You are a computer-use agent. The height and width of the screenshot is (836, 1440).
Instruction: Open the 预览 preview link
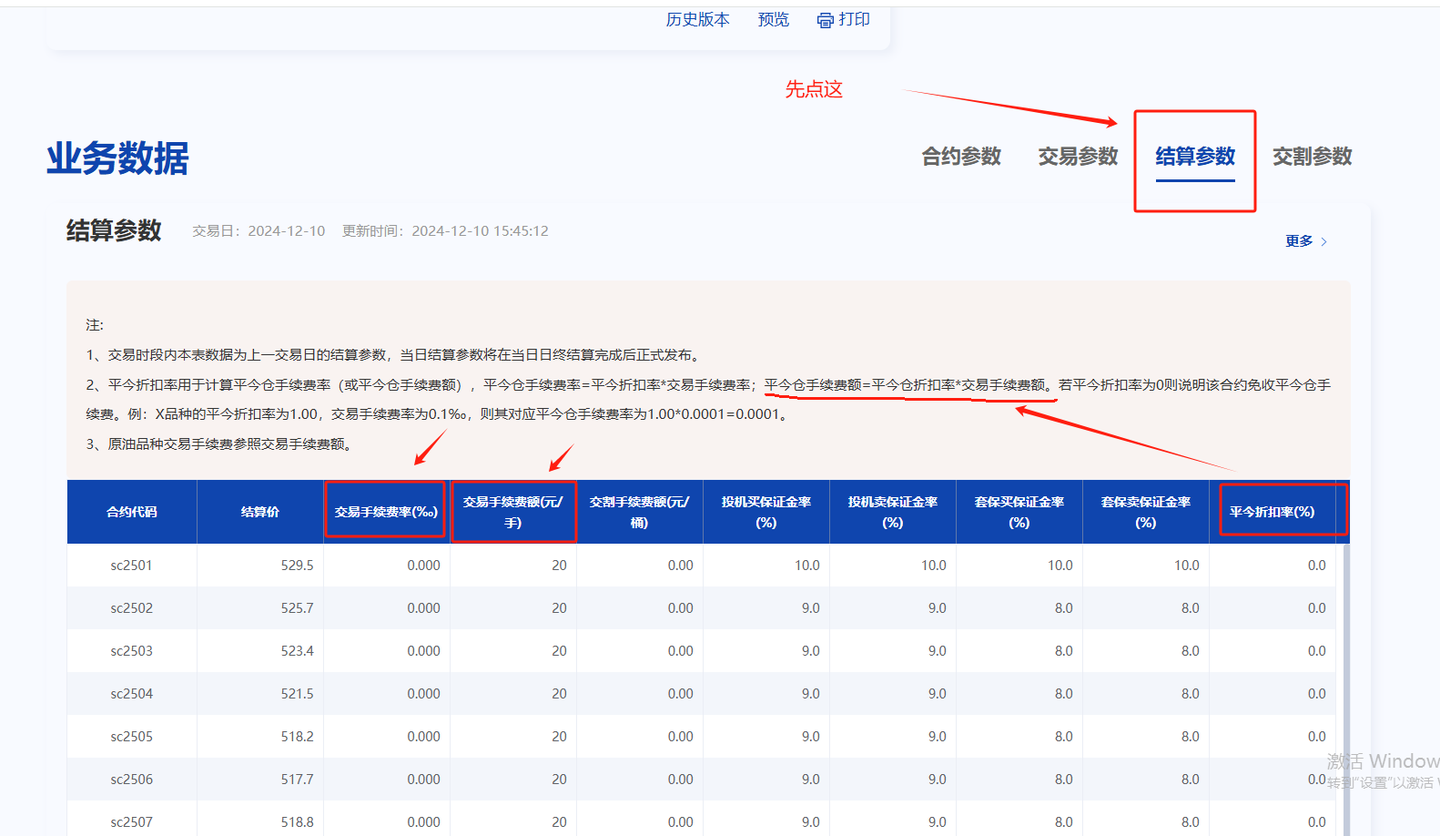772,19
